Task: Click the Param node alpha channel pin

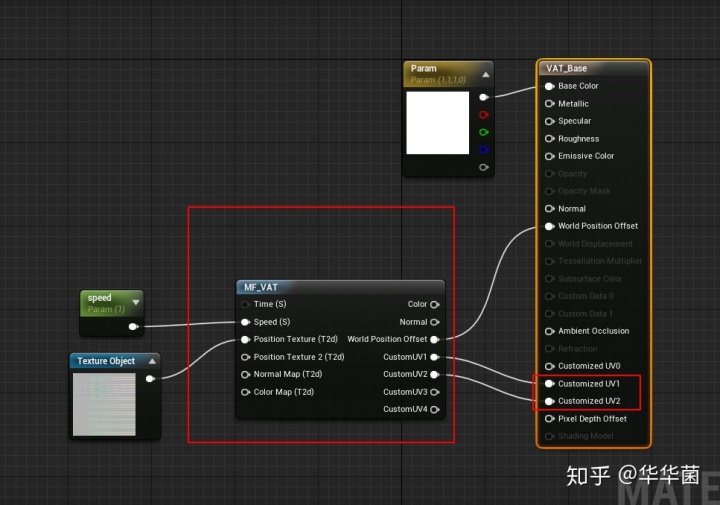Action: pyautogui.click(x=484, y=167)
